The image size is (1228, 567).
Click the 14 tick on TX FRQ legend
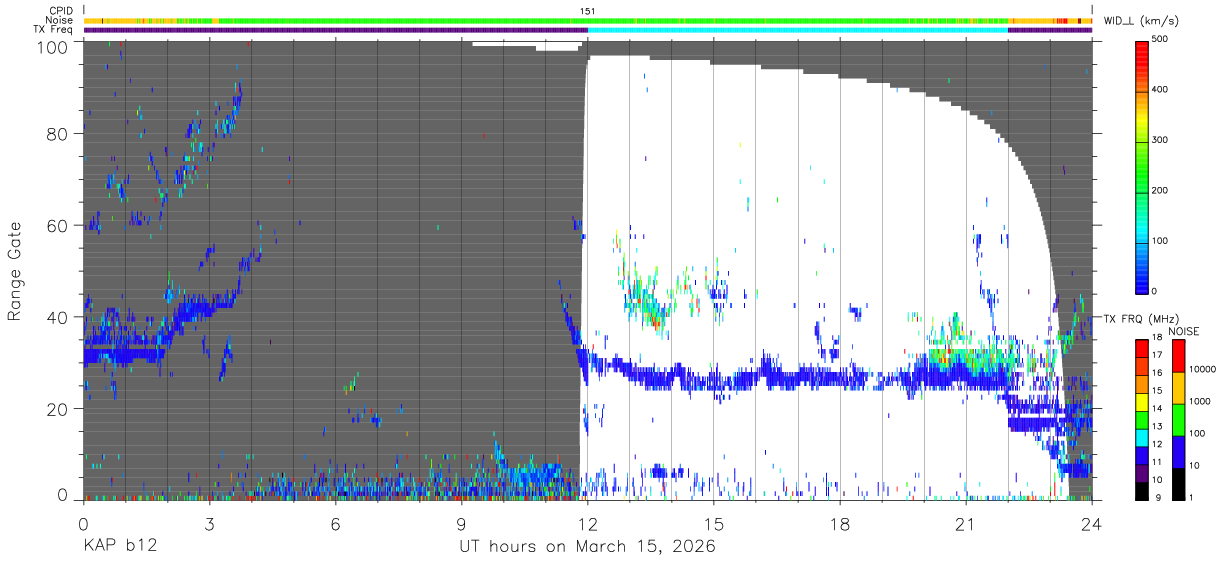tap(1157, 409)
